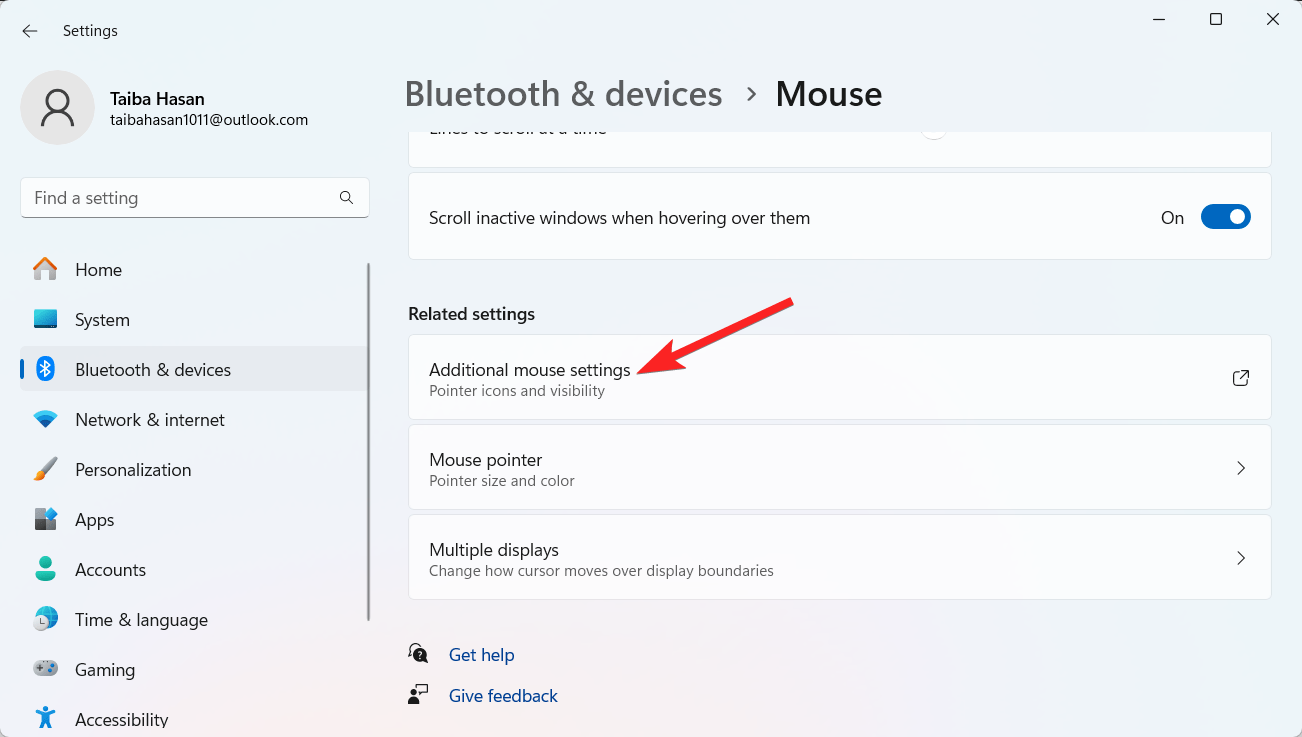Click the search magnifier in Find a setting
The image size is (1302, 737).
click(x=346, y=198)
